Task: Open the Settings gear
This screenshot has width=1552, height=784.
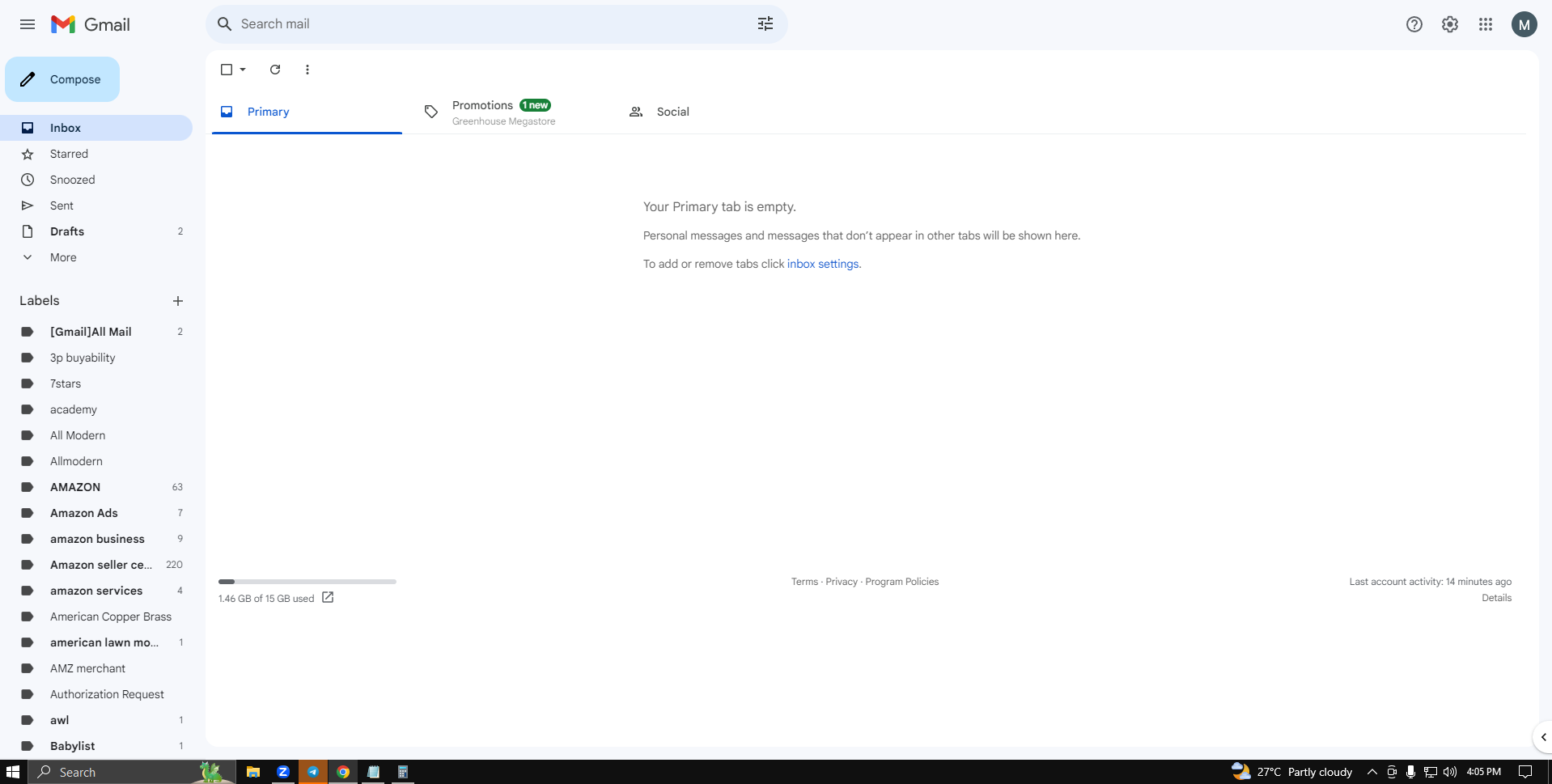Action: tap(1450, 24)
